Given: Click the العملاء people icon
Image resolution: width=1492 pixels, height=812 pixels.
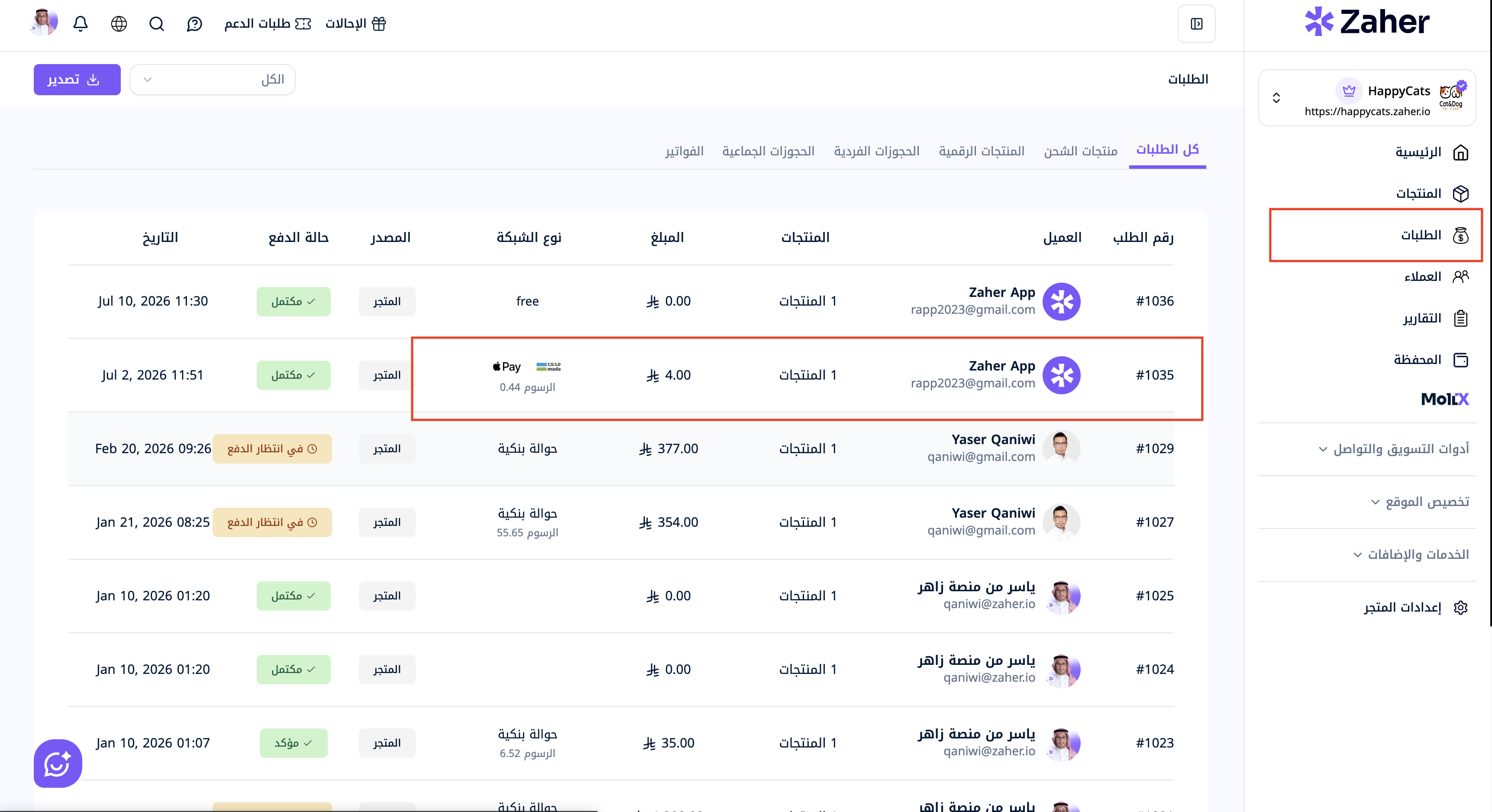Looking at the screenshot, I should pos(1461,277).
